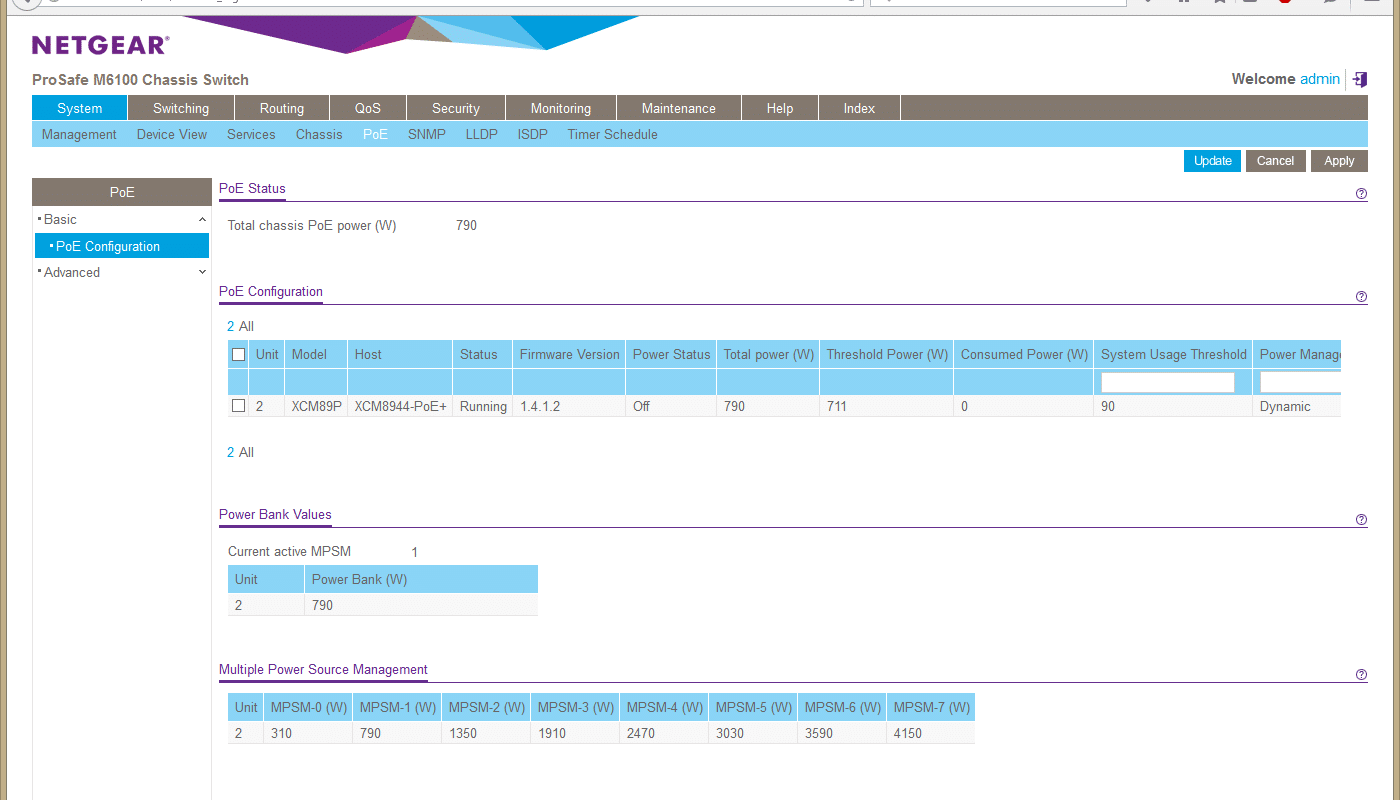The width and height of the screenshot is (1400, 800).
Task: Open the Index tab
Action: 859,108
